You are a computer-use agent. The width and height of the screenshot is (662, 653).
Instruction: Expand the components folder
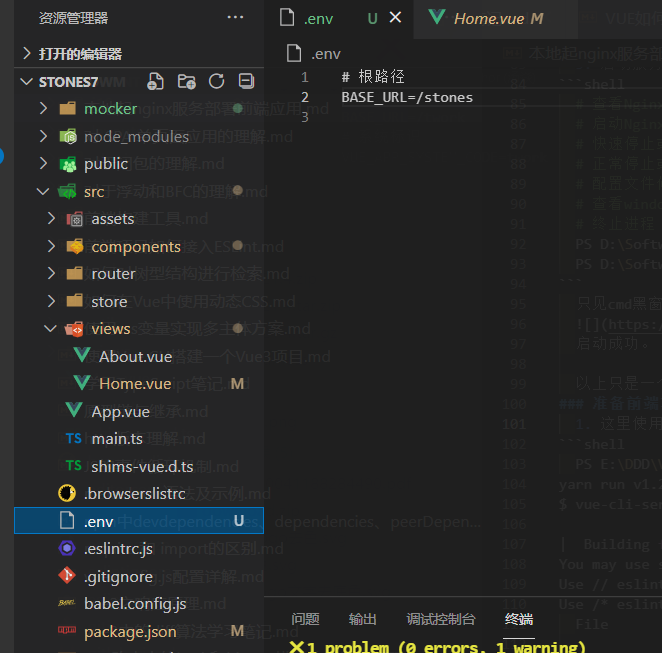coord(51,247)
